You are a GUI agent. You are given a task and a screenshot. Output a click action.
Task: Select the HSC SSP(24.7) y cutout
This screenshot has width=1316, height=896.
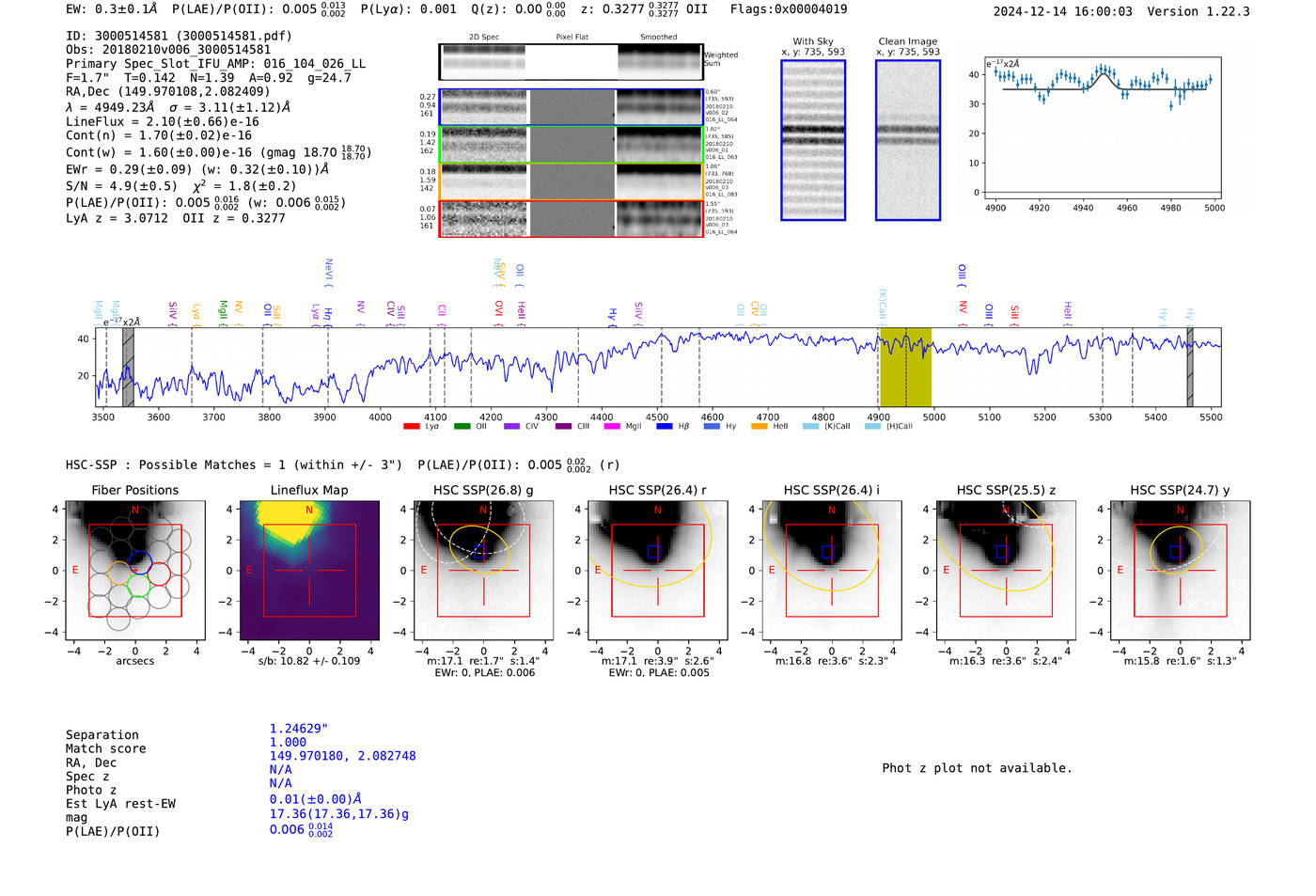click(x=1180, y=571)
